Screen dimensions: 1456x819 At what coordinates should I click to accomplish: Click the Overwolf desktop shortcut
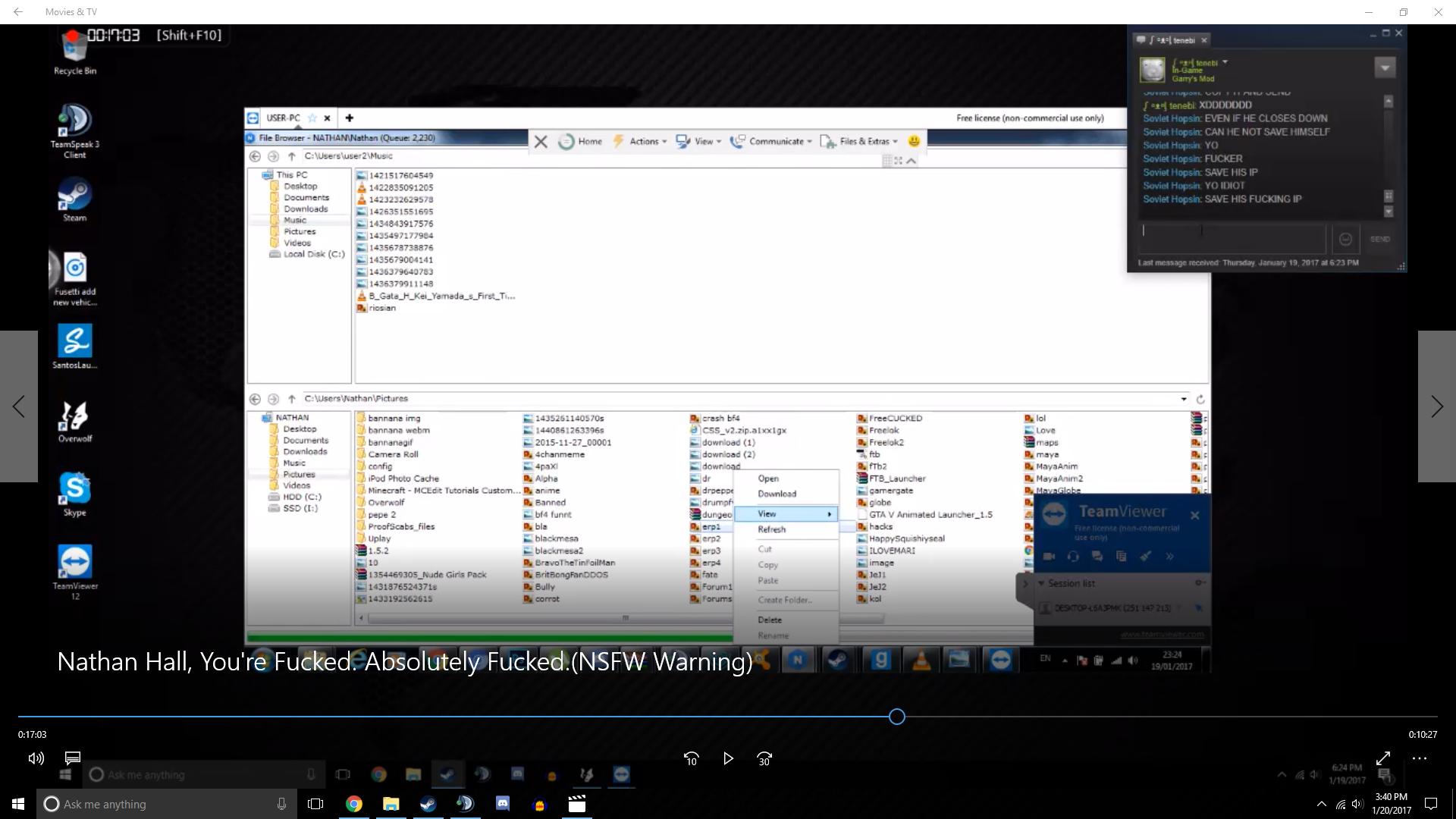[x=74, y=421]
